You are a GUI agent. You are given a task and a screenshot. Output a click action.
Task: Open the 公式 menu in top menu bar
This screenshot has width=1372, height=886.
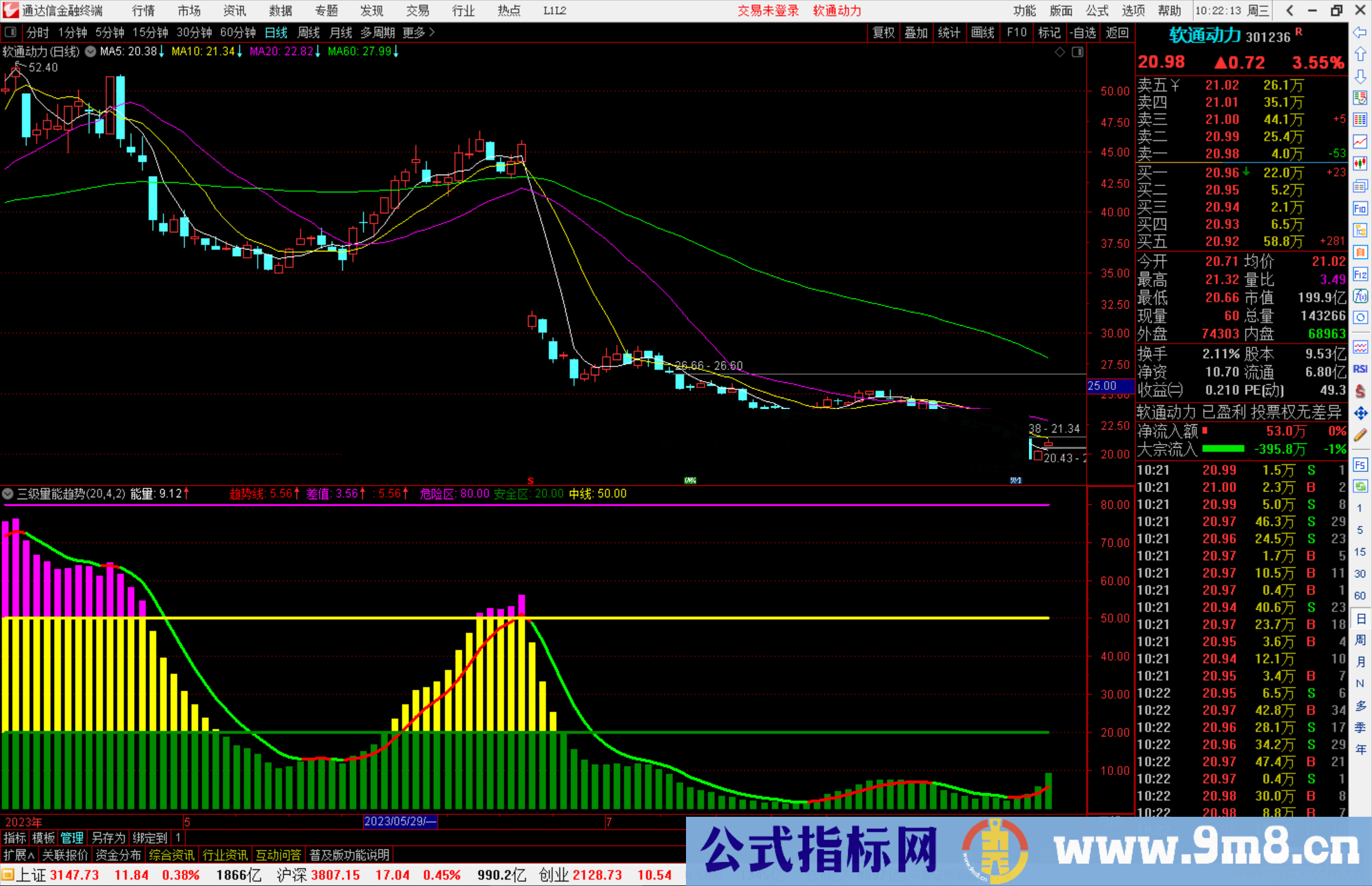coord(1096,11)
